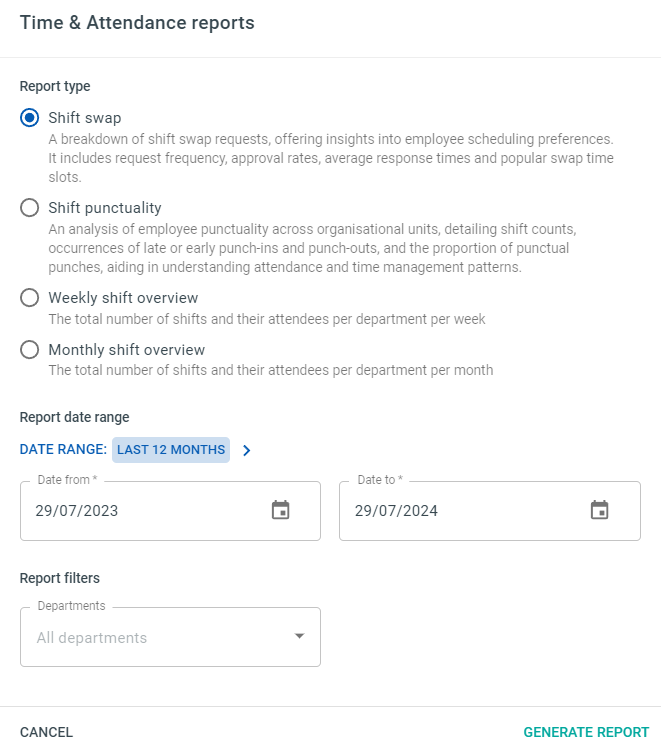
Task: Select the Shift punctuality radio button
Action: tap(29, 208)
